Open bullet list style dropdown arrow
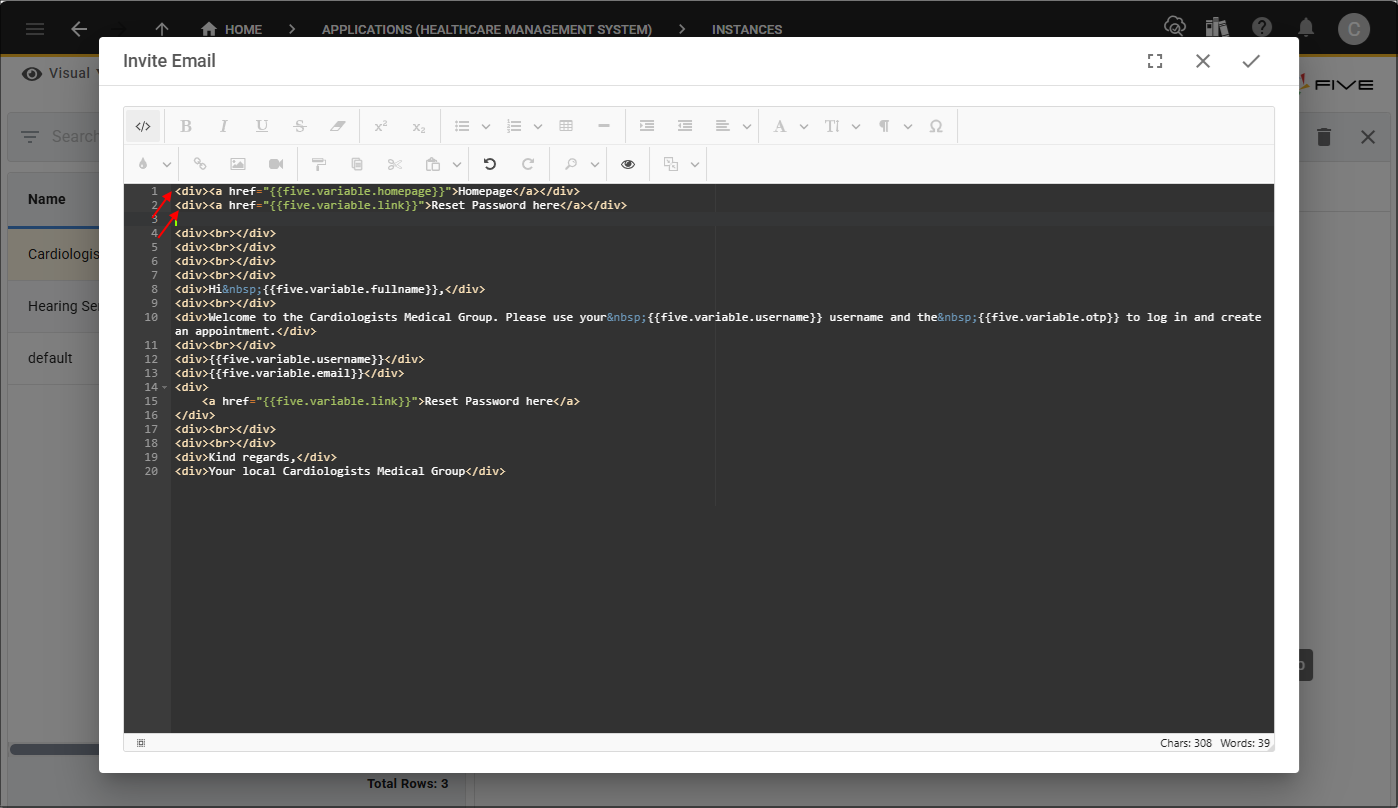This screenshot has width=1398, height=808. point(486,126)
